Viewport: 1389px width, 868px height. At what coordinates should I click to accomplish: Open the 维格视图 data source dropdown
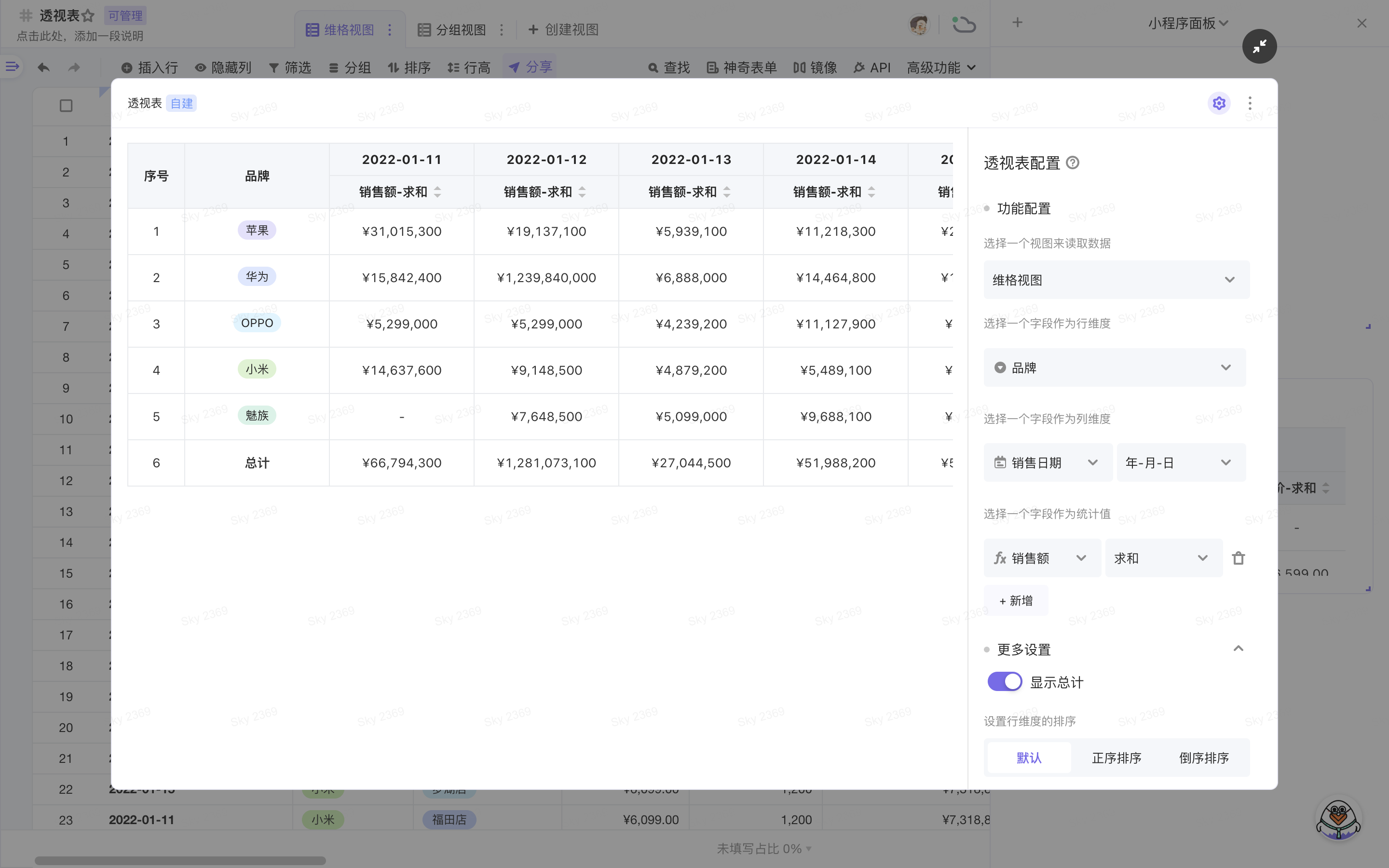(x=1116, y=280)
